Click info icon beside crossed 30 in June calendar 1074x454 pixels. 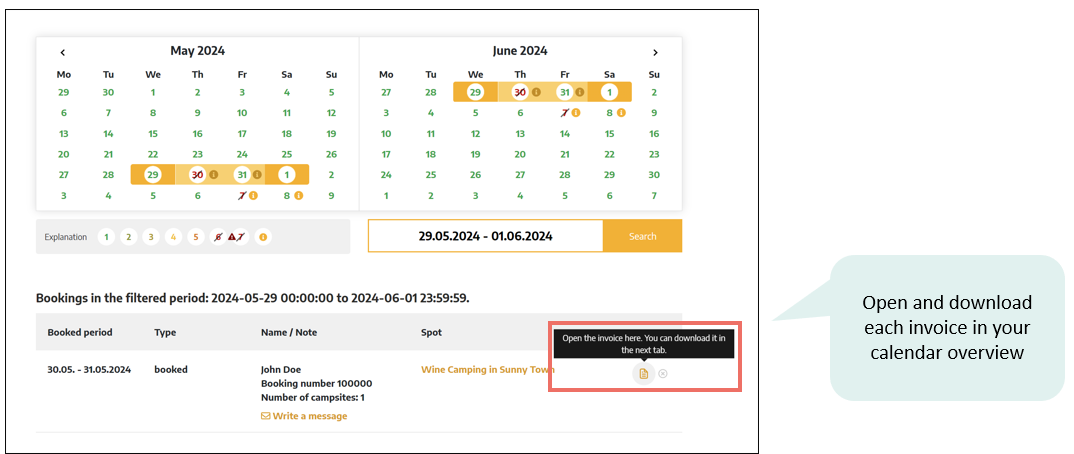(x=536, y=92)
